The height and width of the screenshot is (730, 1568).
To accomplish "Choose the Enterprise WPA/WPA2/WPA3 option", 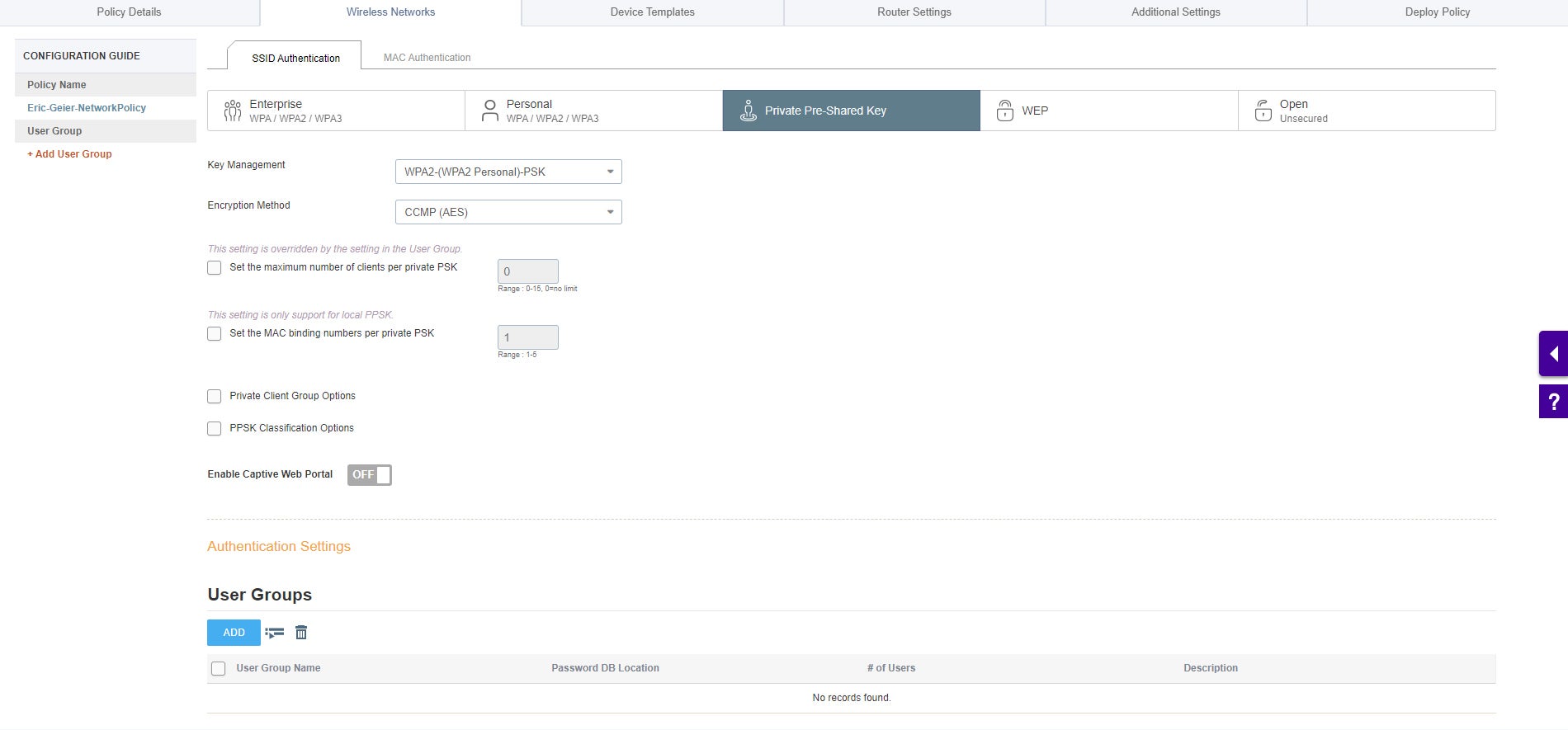I will pos(336,111).
